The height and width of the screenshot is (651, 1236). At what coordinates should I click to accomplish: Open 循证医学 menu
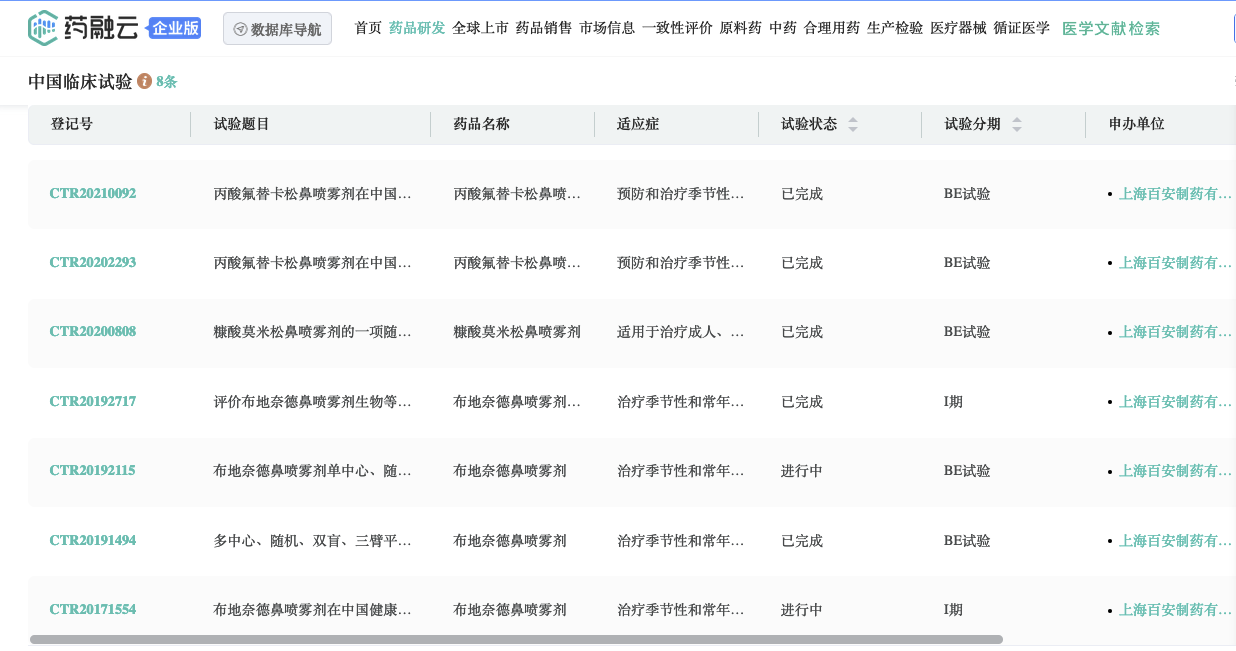point(1021,28)
